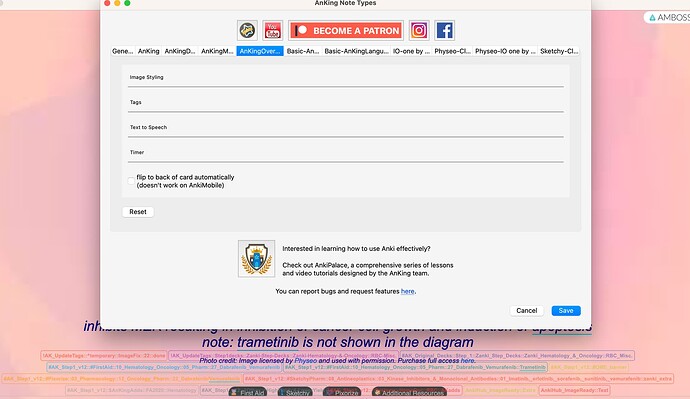Follow the 'here' bug report link
690x399 pixels.
(407, 291)
